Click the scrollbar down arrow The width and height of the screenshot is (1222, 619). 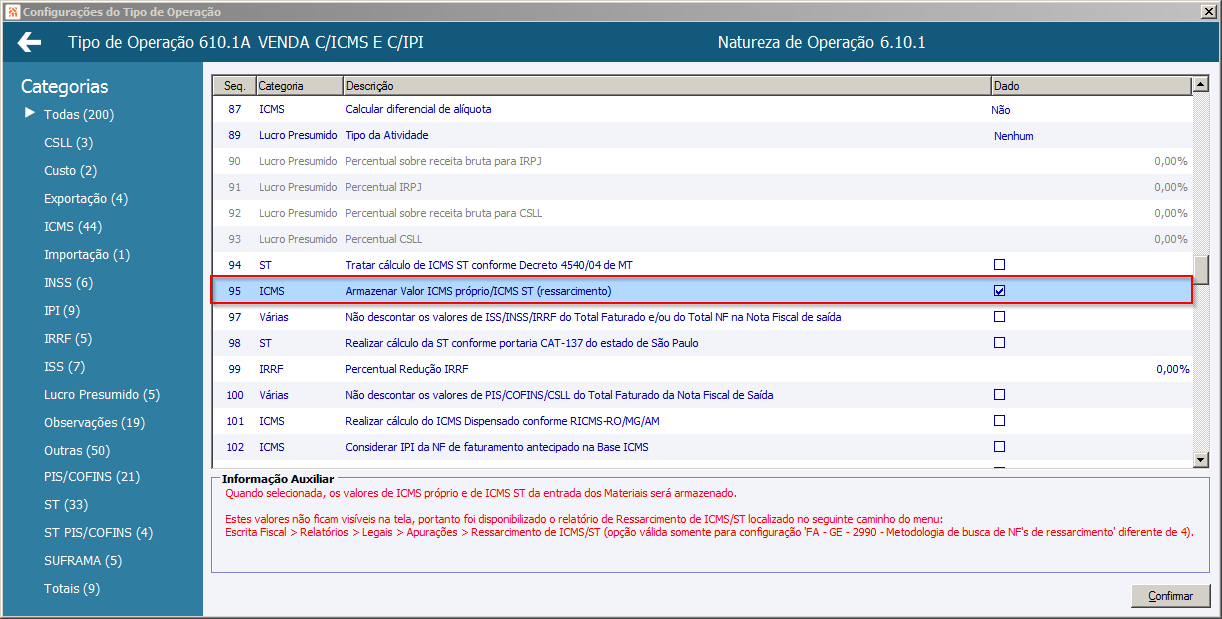[x=1202, y=459]
